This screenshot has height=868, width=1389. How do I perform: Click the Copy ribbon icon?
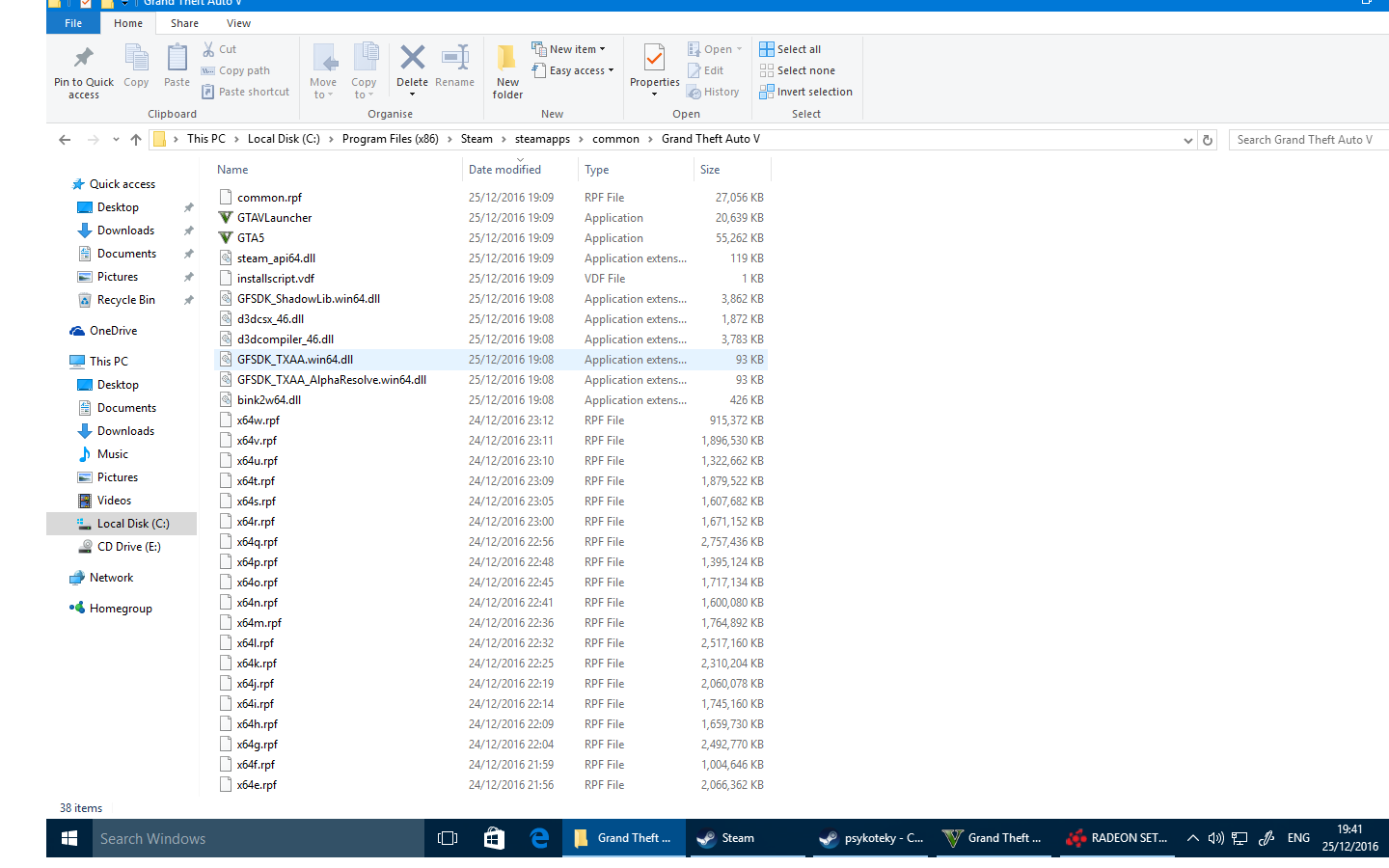[x=136, y=58]
